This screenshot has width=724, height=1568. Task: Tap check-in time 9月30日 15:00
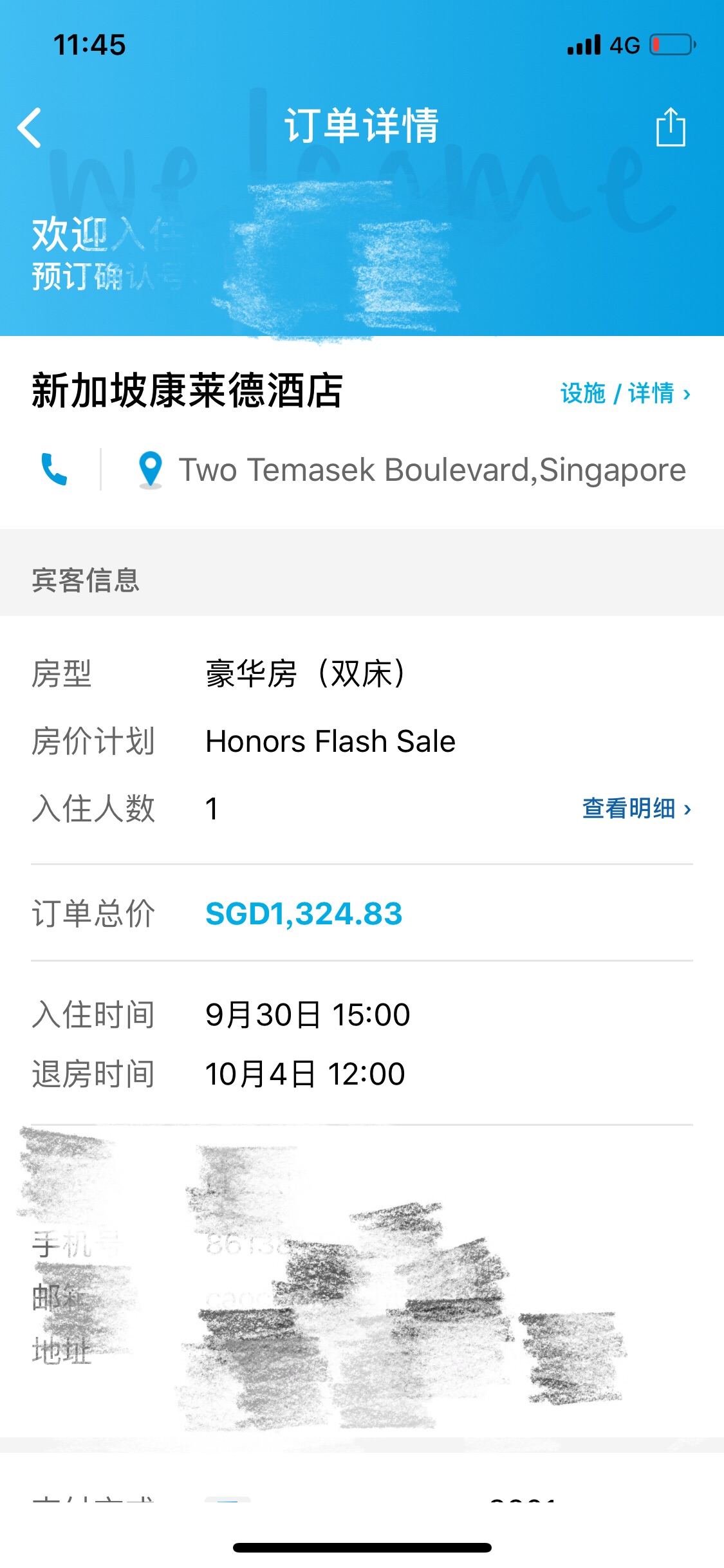[x=308, y=1014]
